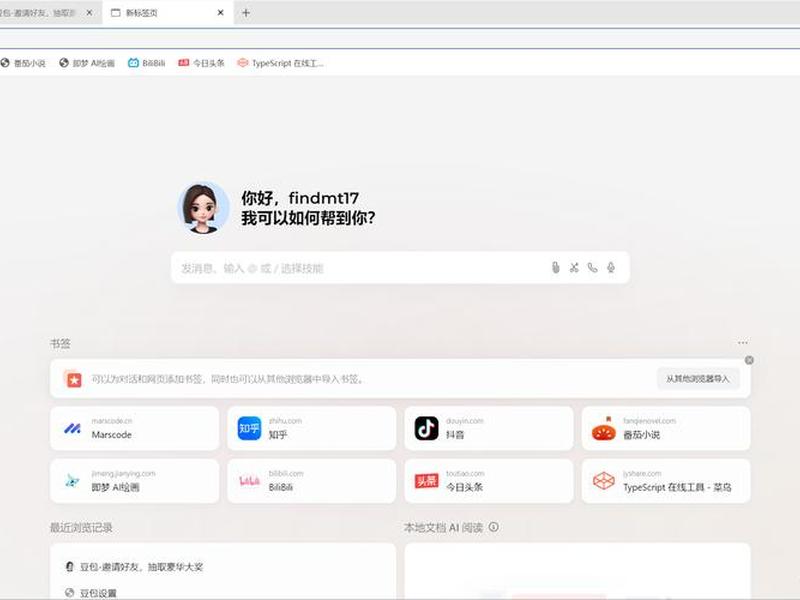
Task: Click the attachment paperclip icon in message box
Action: [556, 267]
